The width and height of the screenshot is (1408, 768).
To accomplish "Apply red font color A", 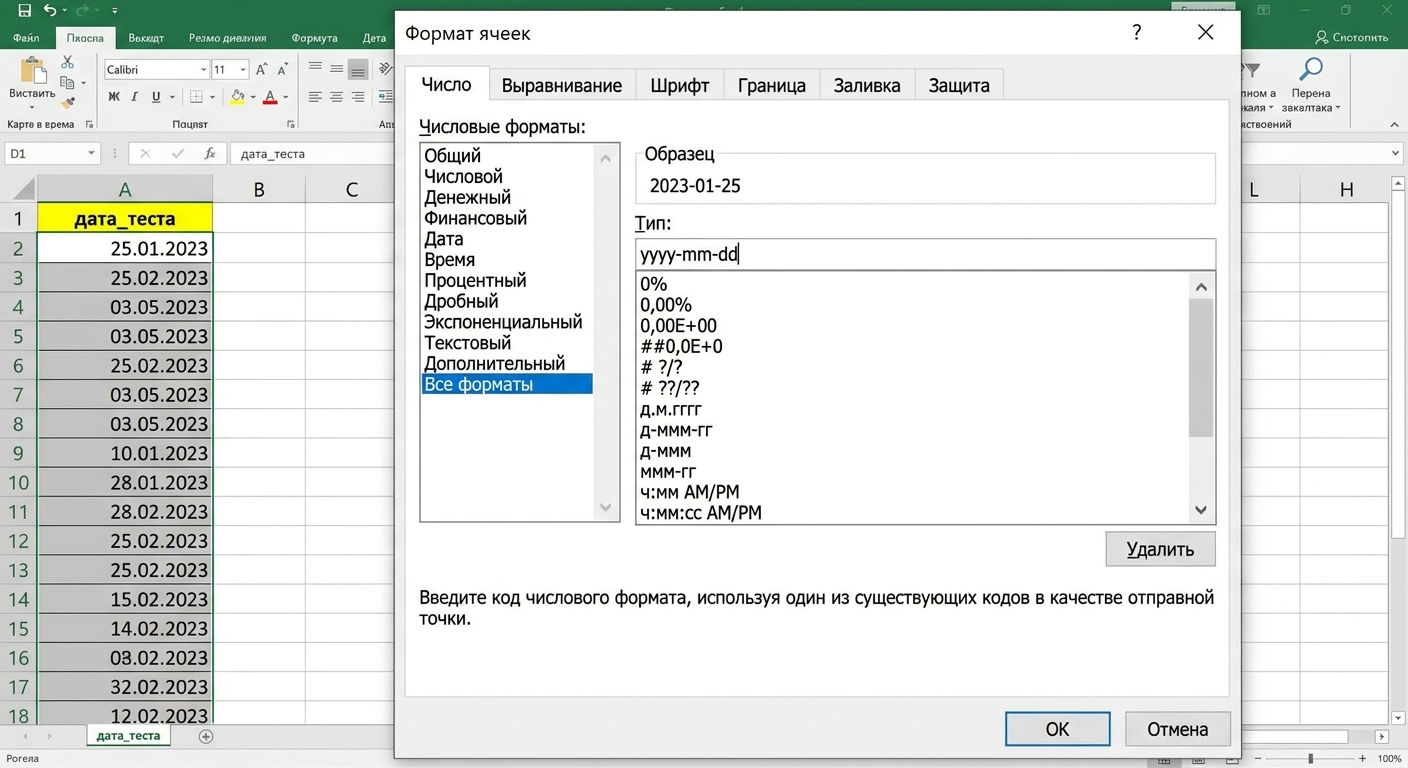I will [x=270, y=97].
